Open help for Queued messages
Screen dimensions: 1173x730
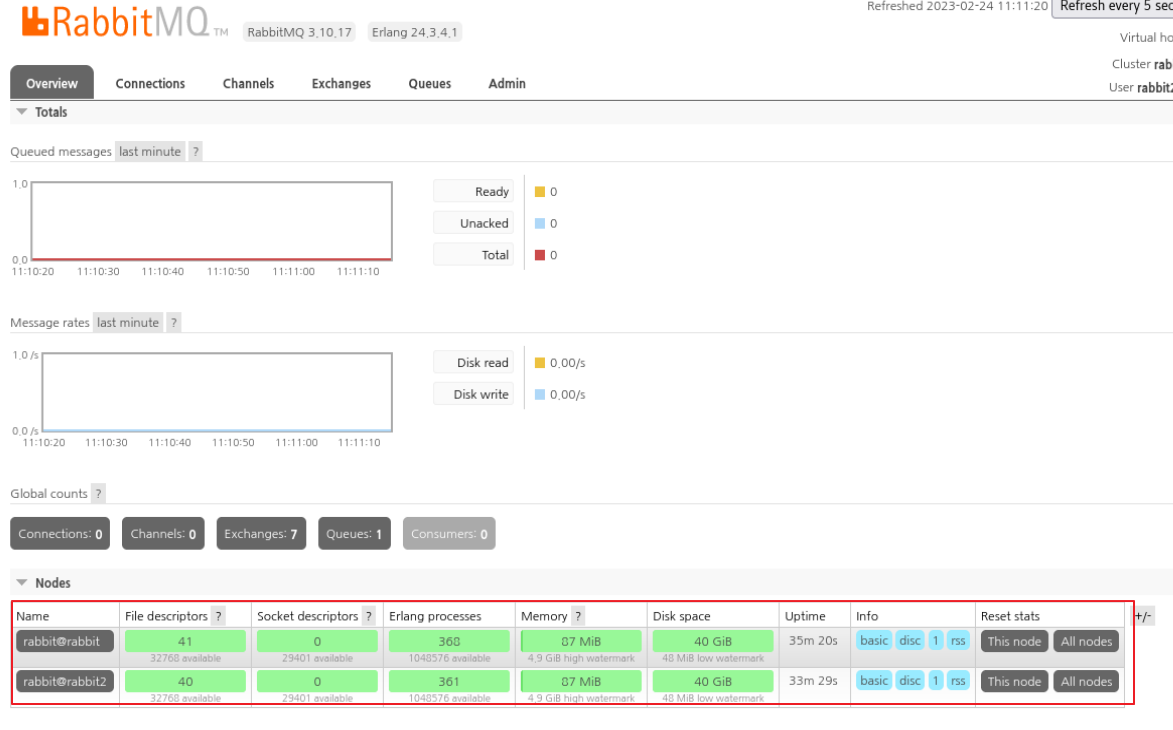pos(195,152)
